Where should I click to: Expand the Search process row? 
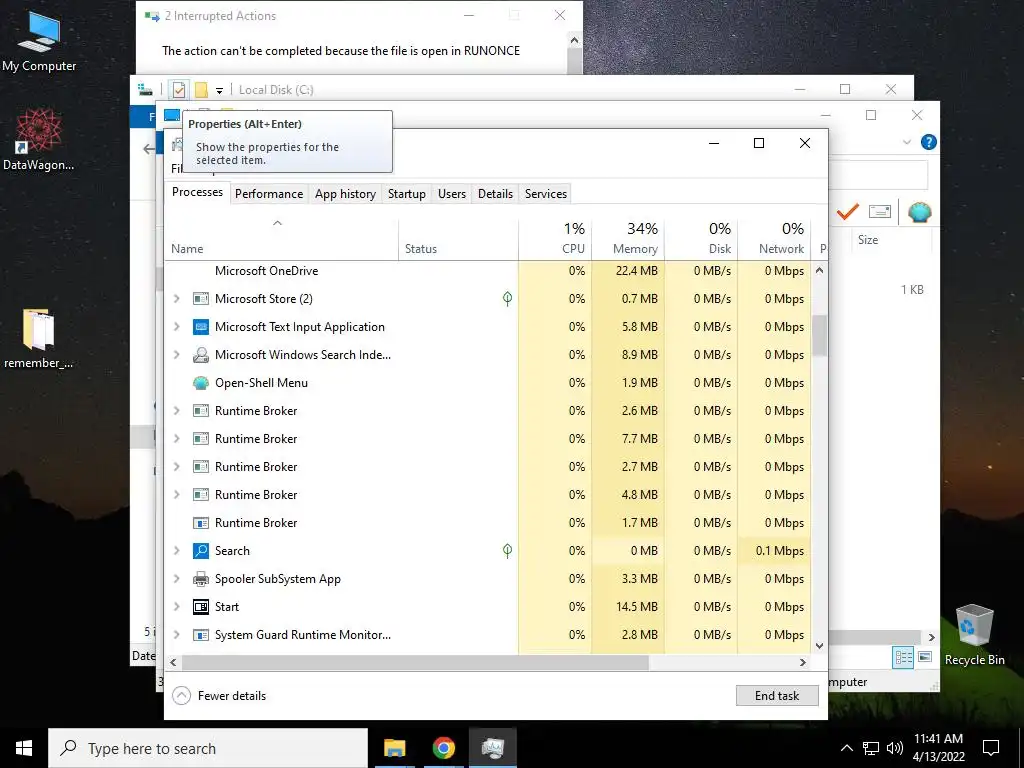176,551
